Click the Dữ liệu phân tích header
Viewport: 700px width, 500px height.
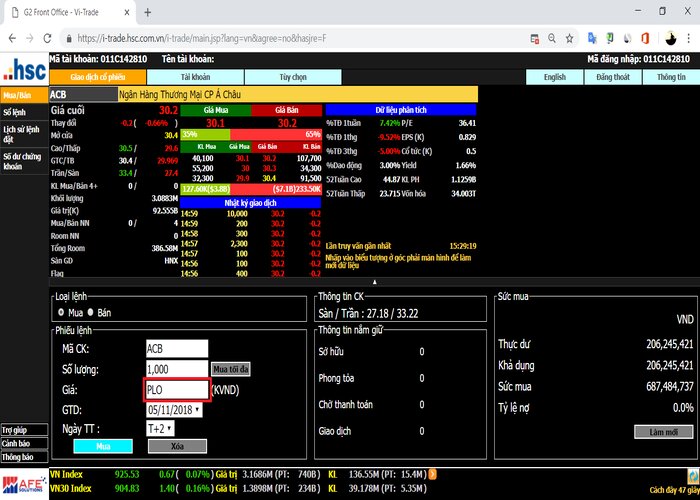coord(401,110)
